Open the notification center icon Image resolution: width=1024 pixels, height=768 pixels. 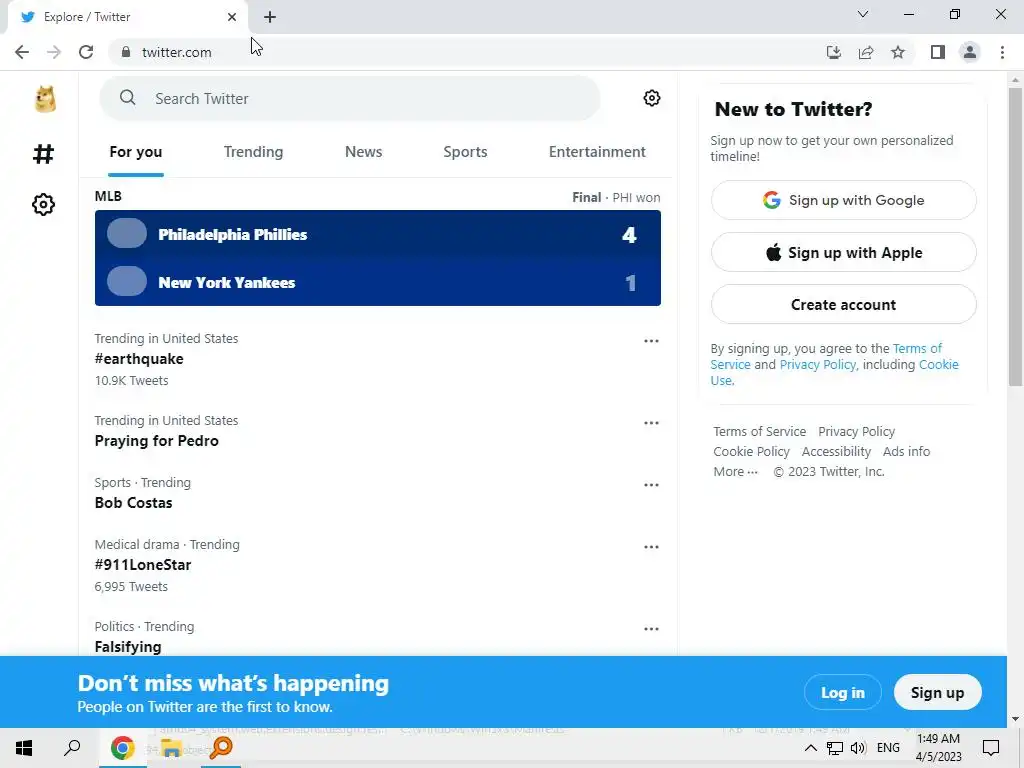pyautogui.click(x=991, y=748)
